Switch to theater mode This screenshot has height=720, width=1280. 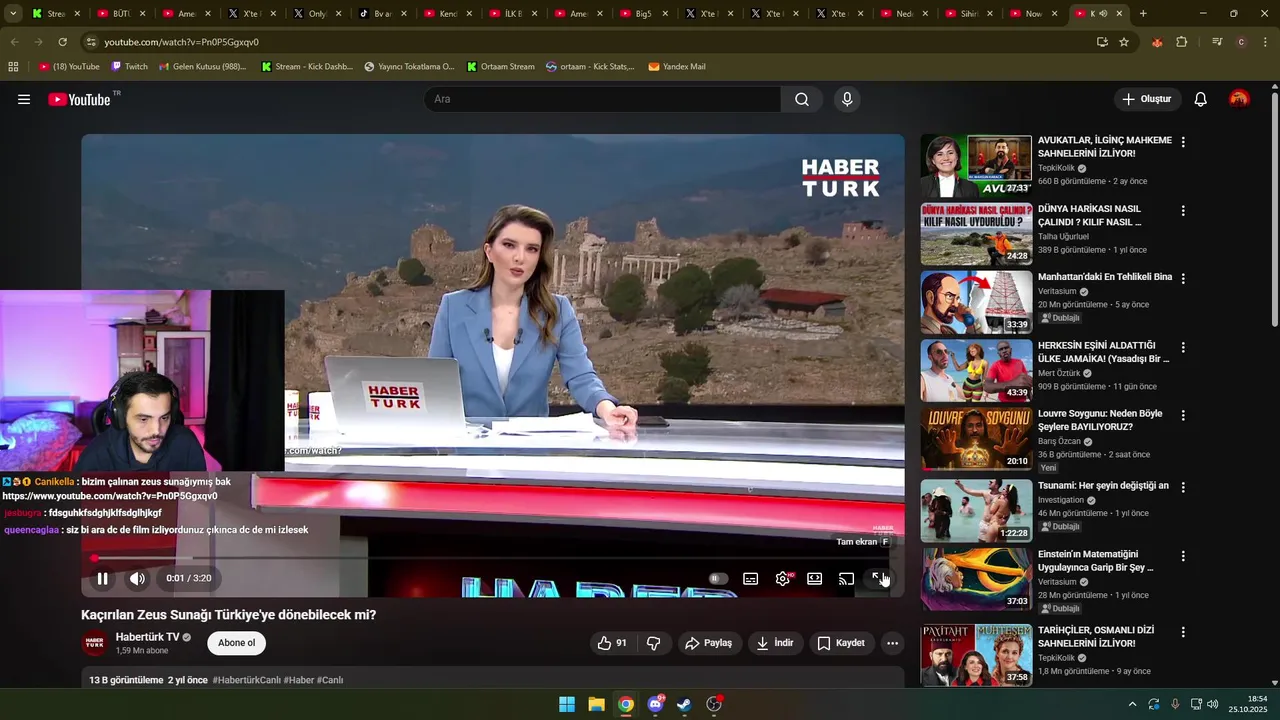814,578
